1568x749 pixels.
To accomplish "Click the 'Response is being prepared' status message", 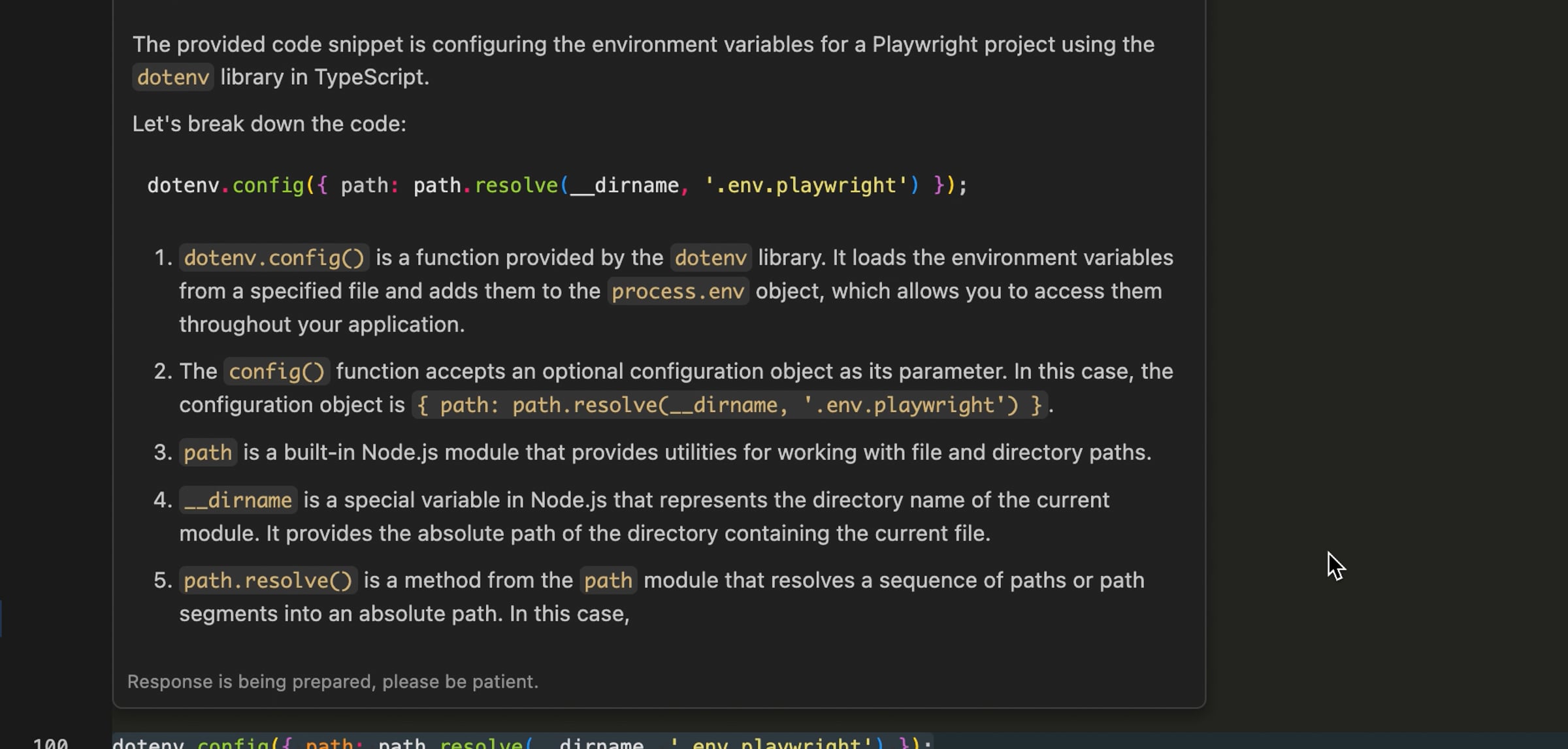I will (333, 682).
